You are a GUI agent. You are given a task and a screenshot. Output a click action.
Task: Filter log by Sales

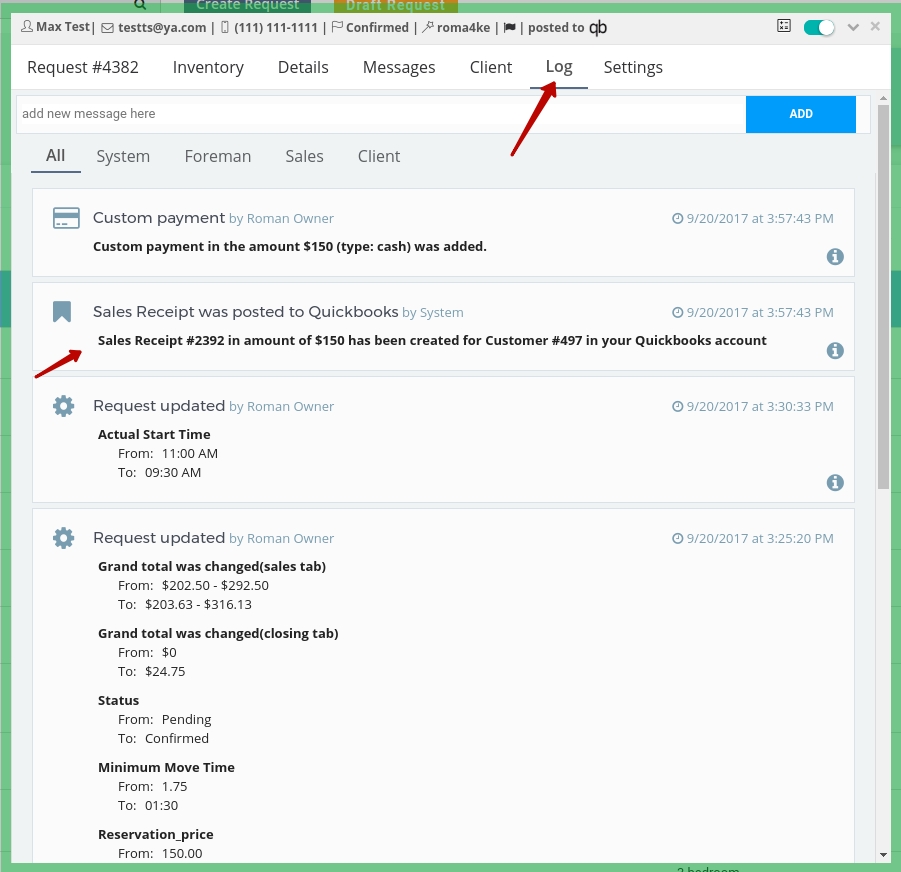(305, 156)
